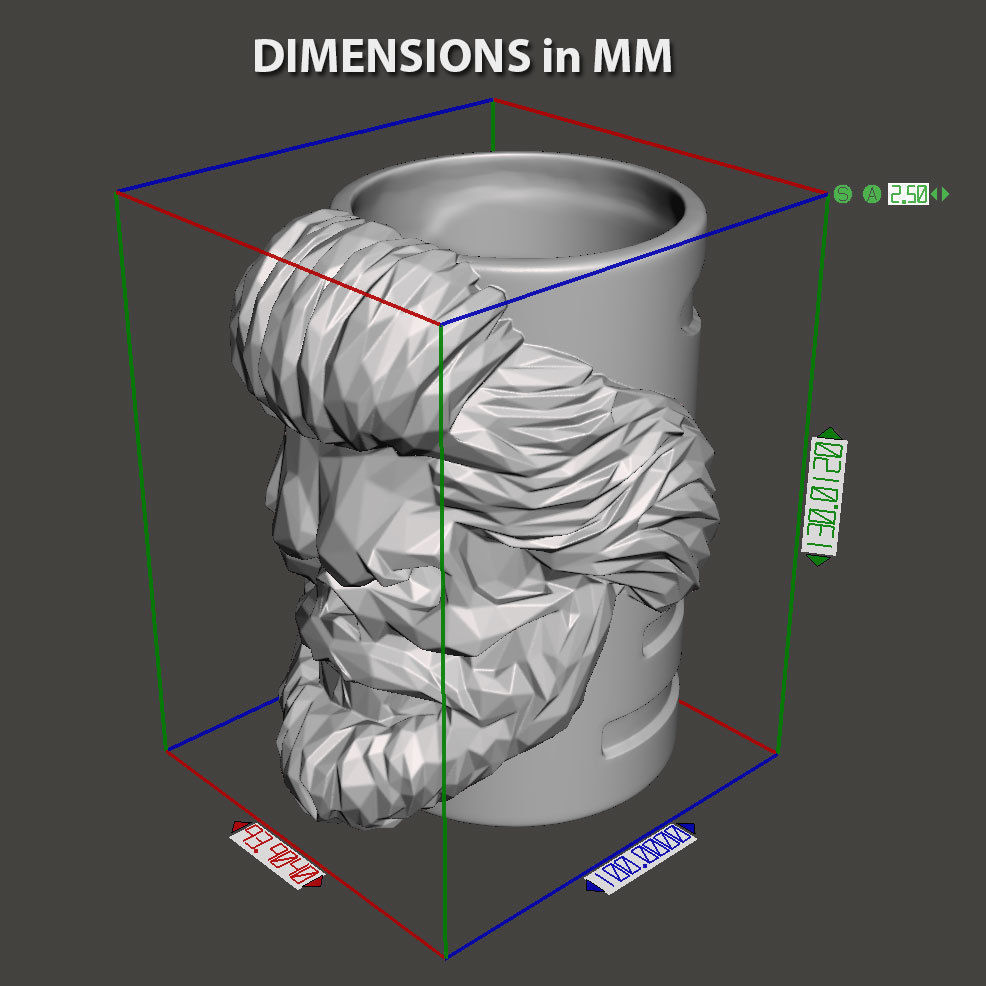Click the green A circle icon
The image size is (986, 986).
(872, 194)
